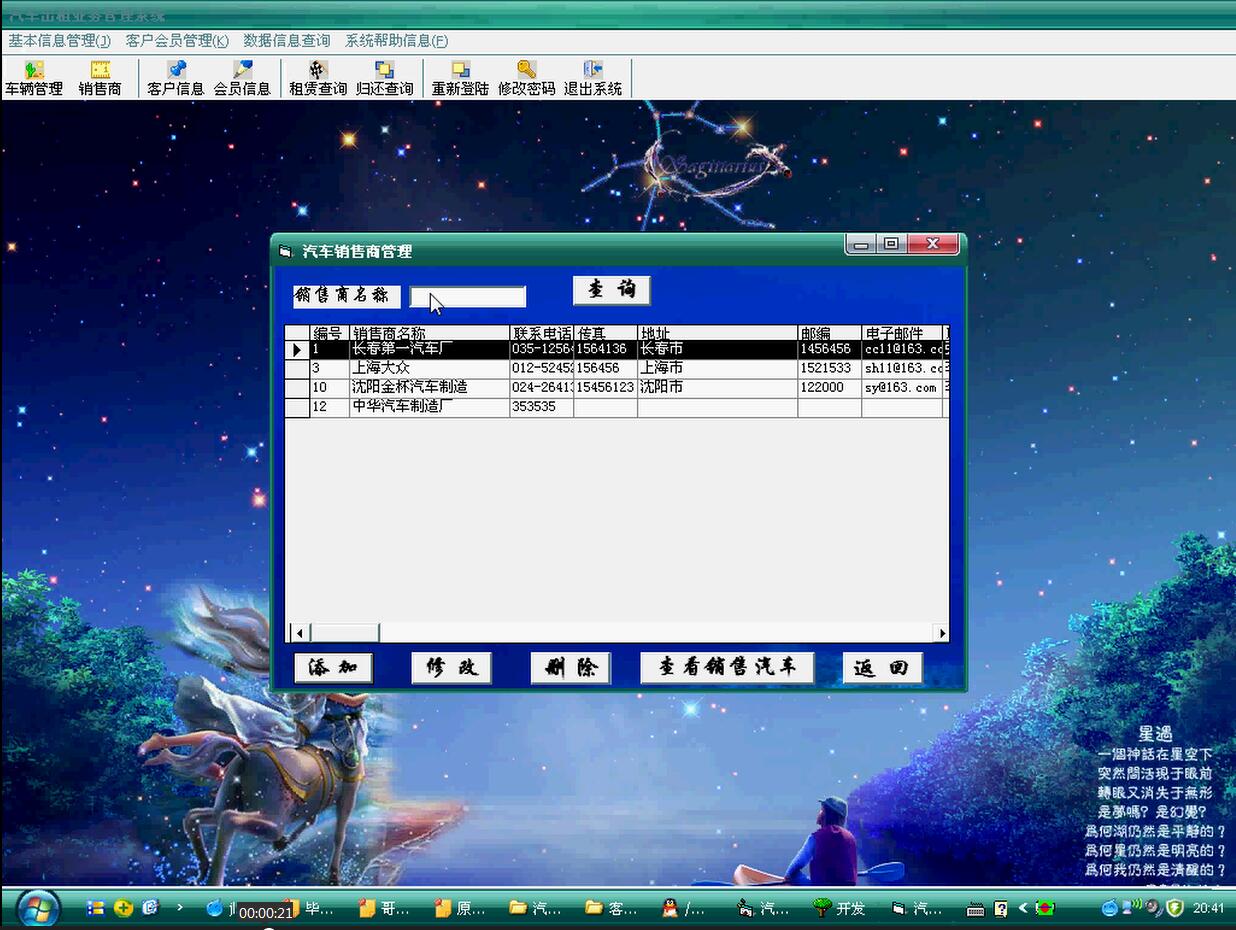The height and width of the screenshot is (930, 1236).
Task: Click the postcode cell 122000
Action: [x=829, y=388]
